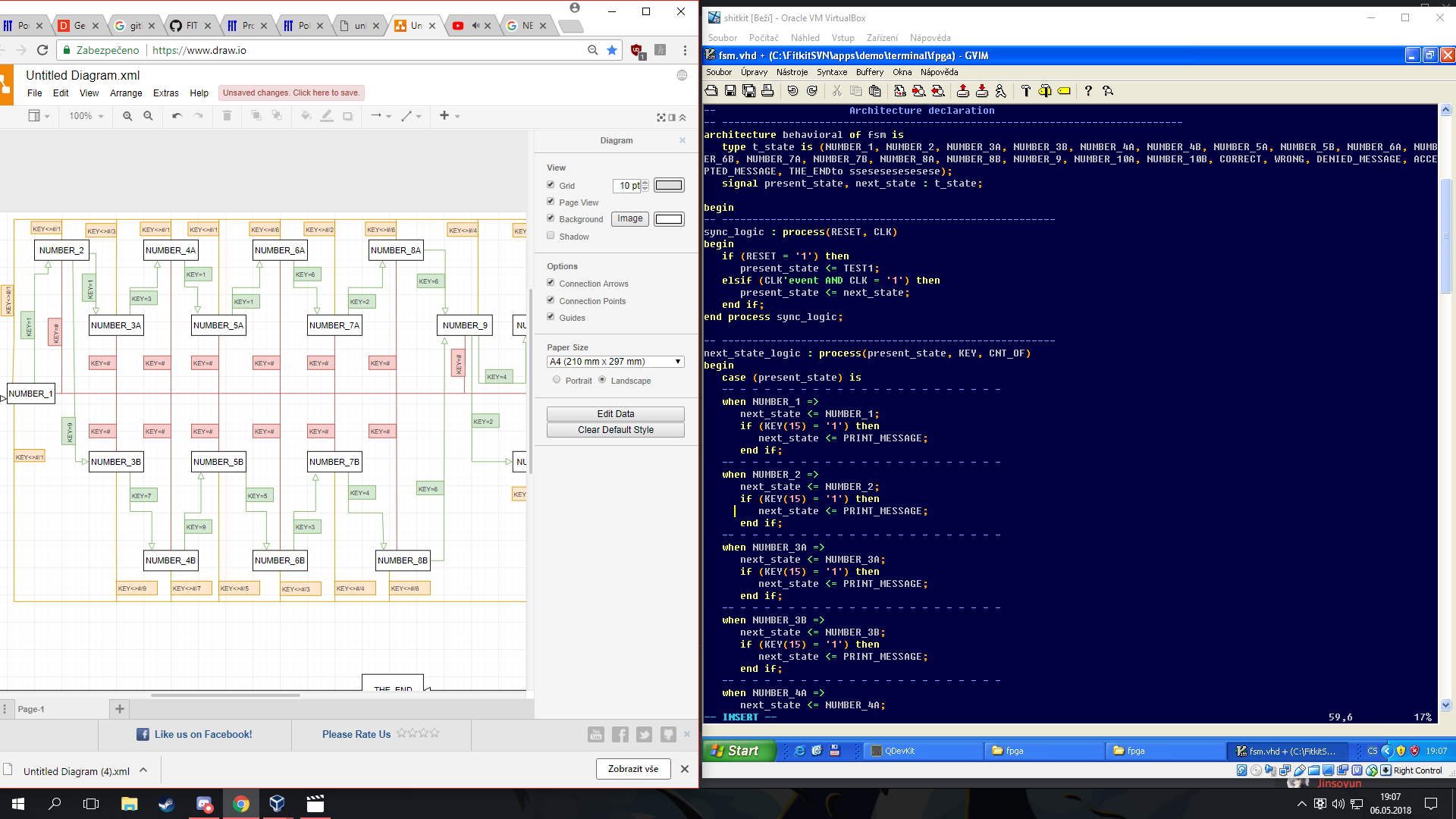Increase grid size with up stepper
The height and width of the screenshot is (819, 1456).
pyautogui.click(x=645, y=182)
